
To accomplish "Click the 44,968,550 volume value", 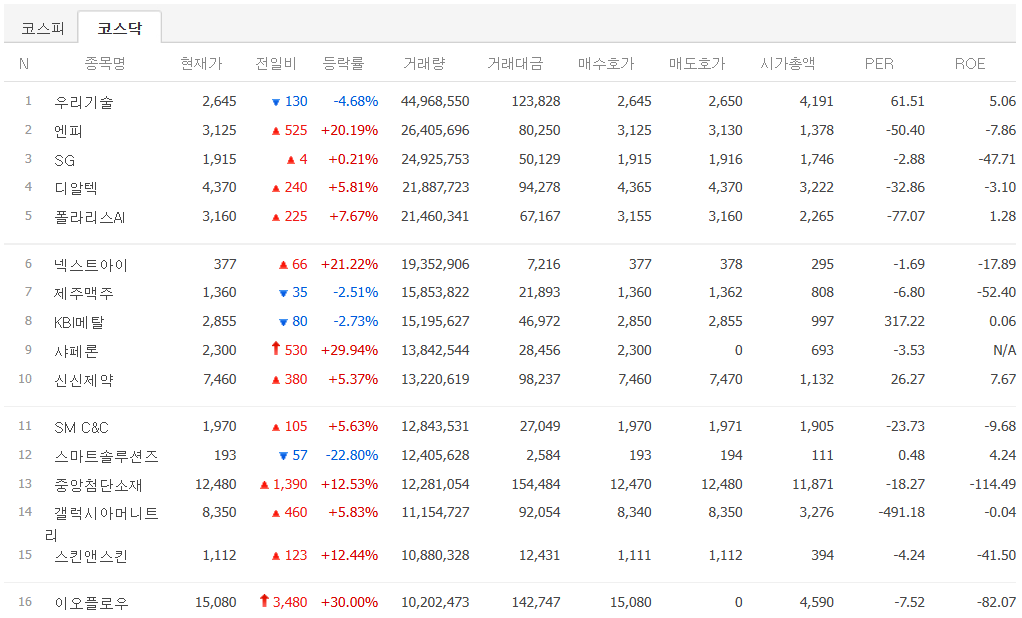I will (x=435, y=101).
